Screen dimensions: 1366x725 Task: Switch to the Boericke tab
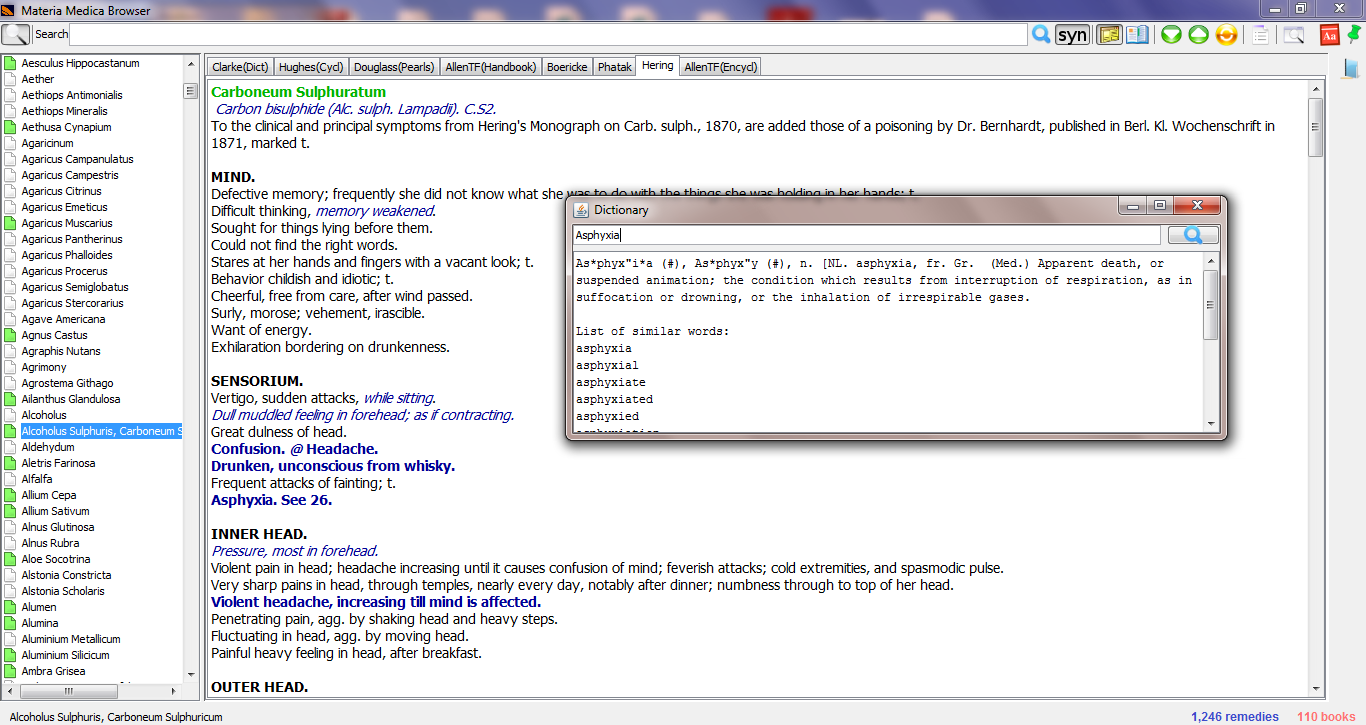pyautogui.click(x=567, y=67)
